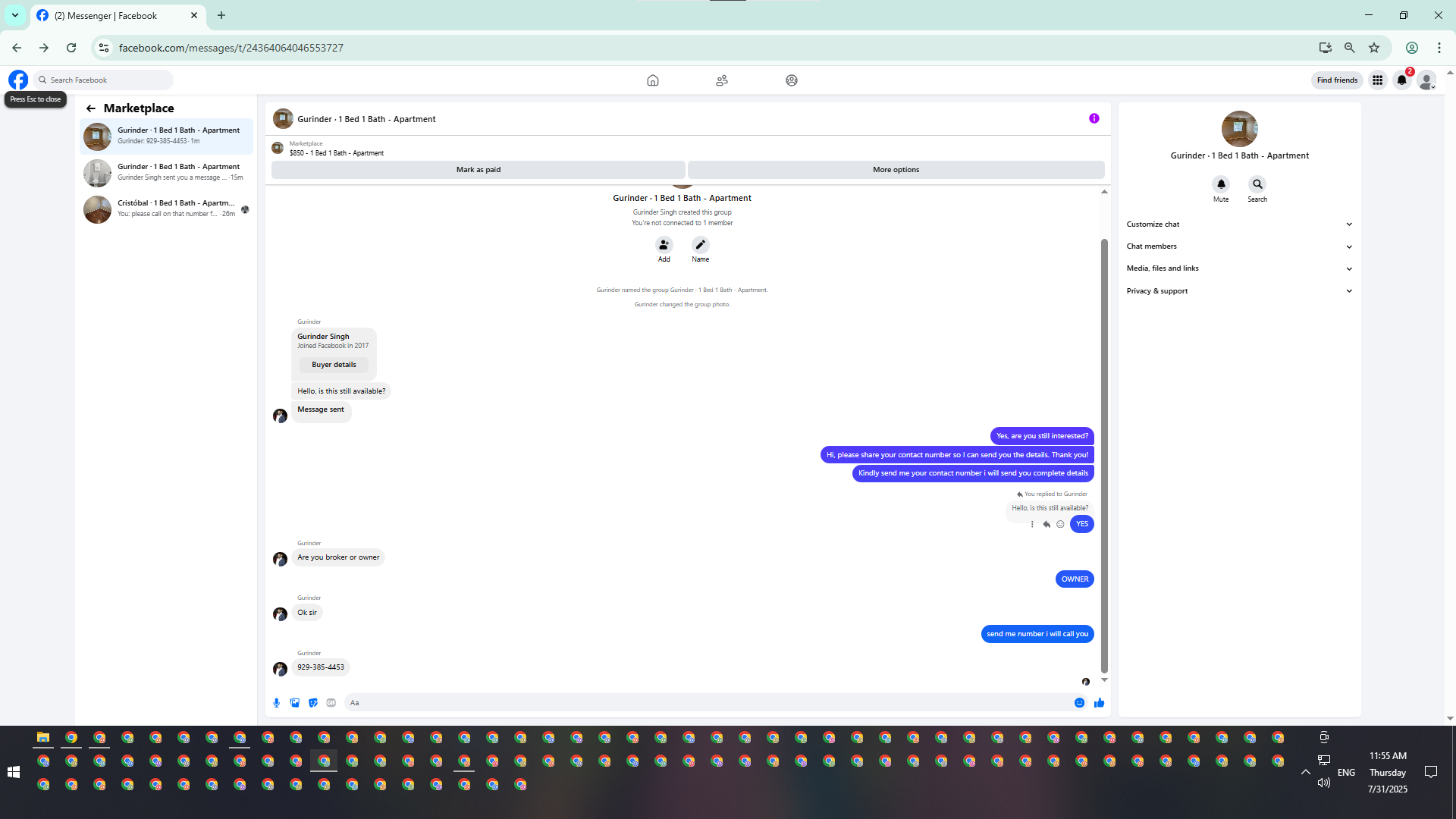Open Cristóbal apartment conversation
This screenshot has width=1456, height=819.
(167, 209)
